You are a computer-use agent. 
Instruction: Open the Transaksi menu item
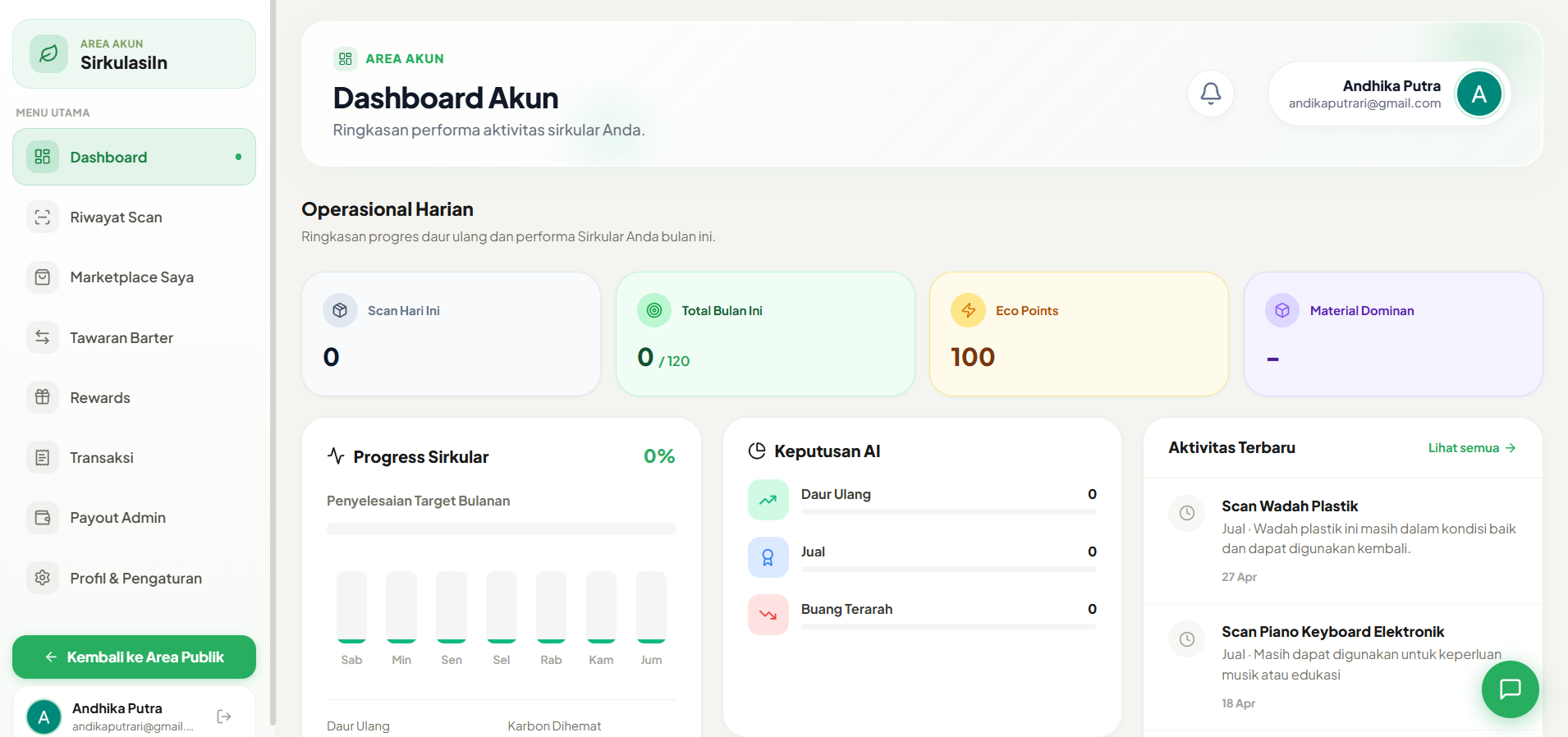134,458
